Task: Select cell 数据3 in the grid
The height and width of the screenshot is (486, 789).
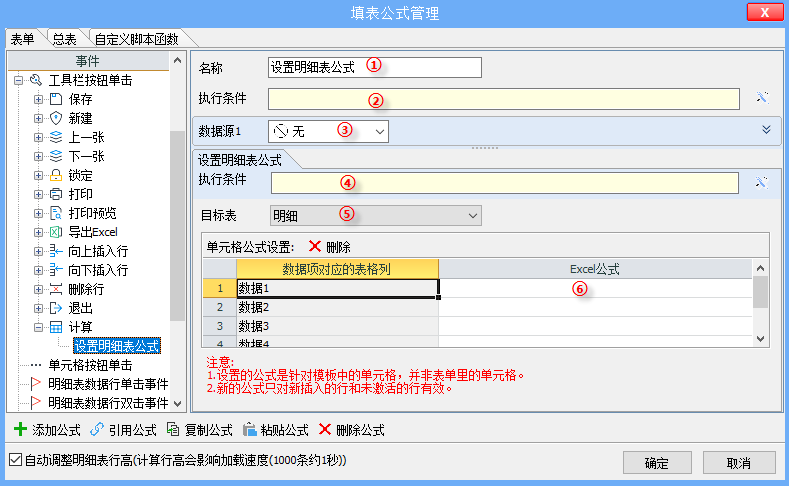Action: [x=337, y=326]
